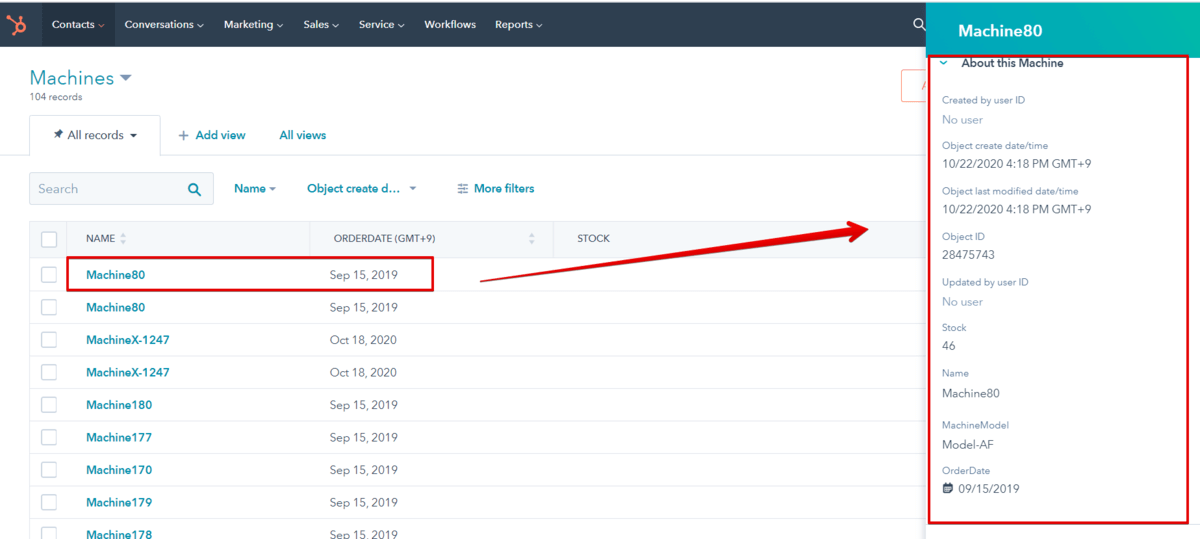1200x539 pixels.
Task: Select the Object ID value 28475743
Action: pyautogui.click(x=968, y=255)
